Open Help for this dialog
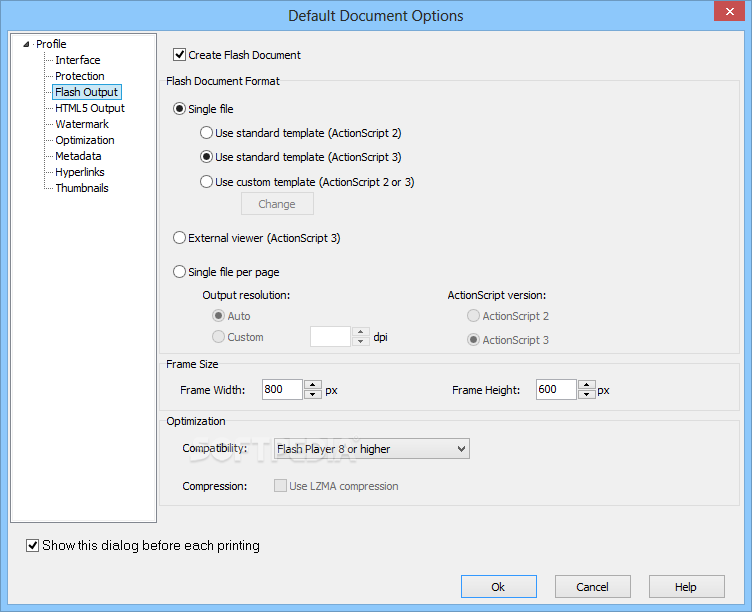Image resolution: width=752 pixels, height=612 pixels. 687,587
